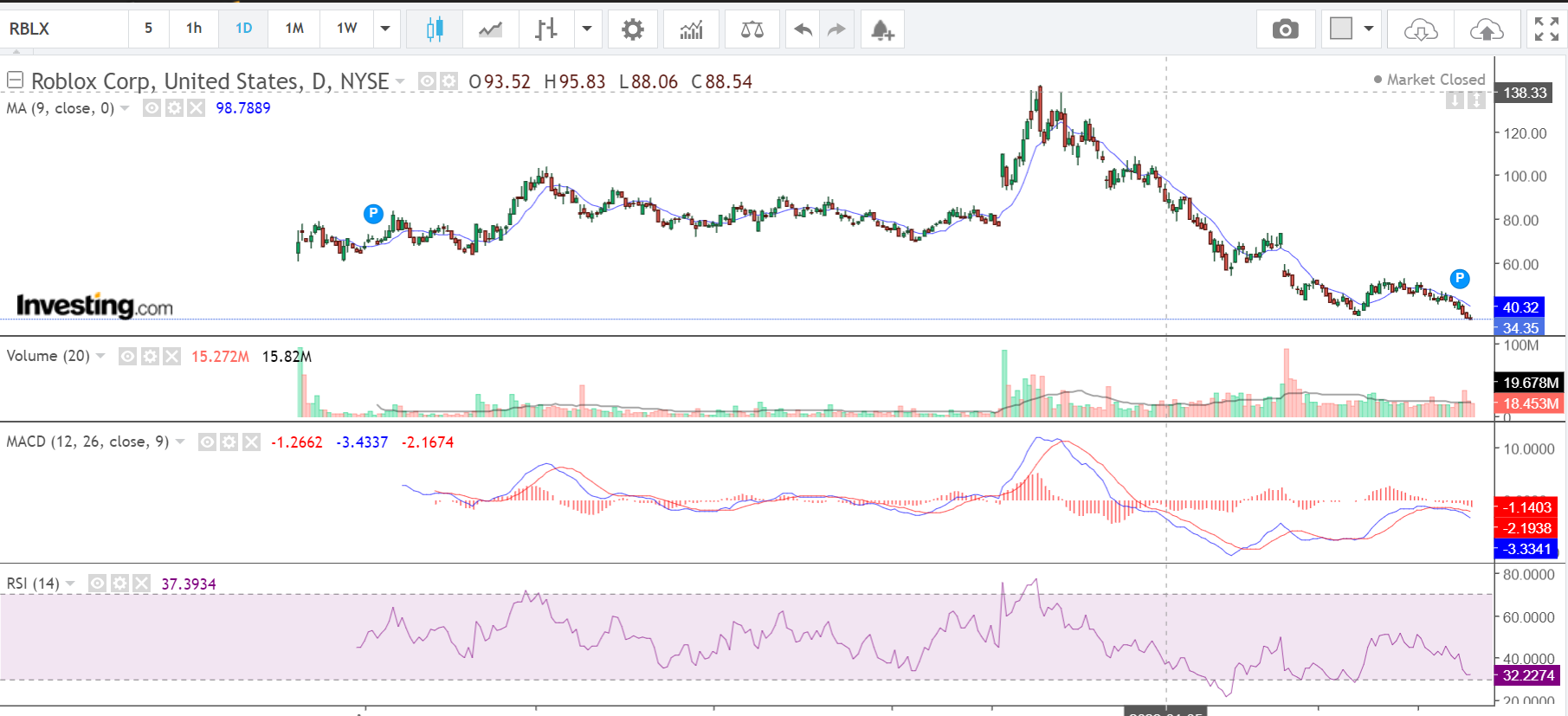Load chart layout from cloud
Viewport: 1568px width, 716px height.
[1421, 29]
